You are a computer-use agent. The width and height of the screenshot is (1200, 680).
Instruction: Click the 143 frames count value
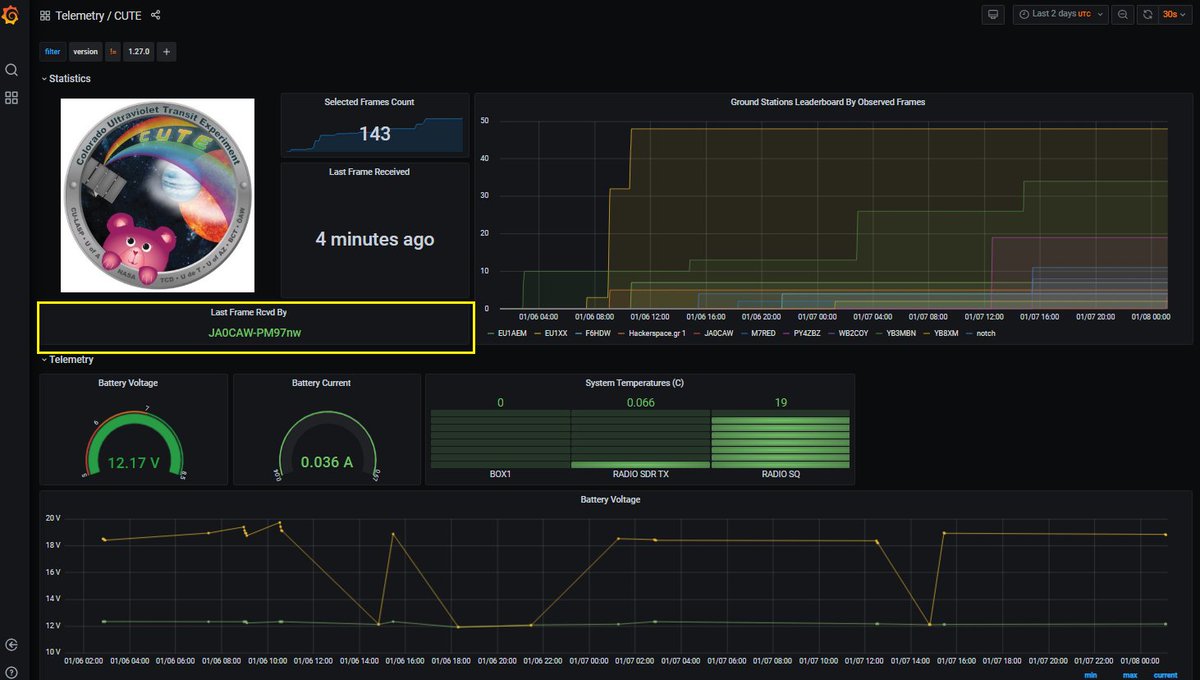[375, 134]
